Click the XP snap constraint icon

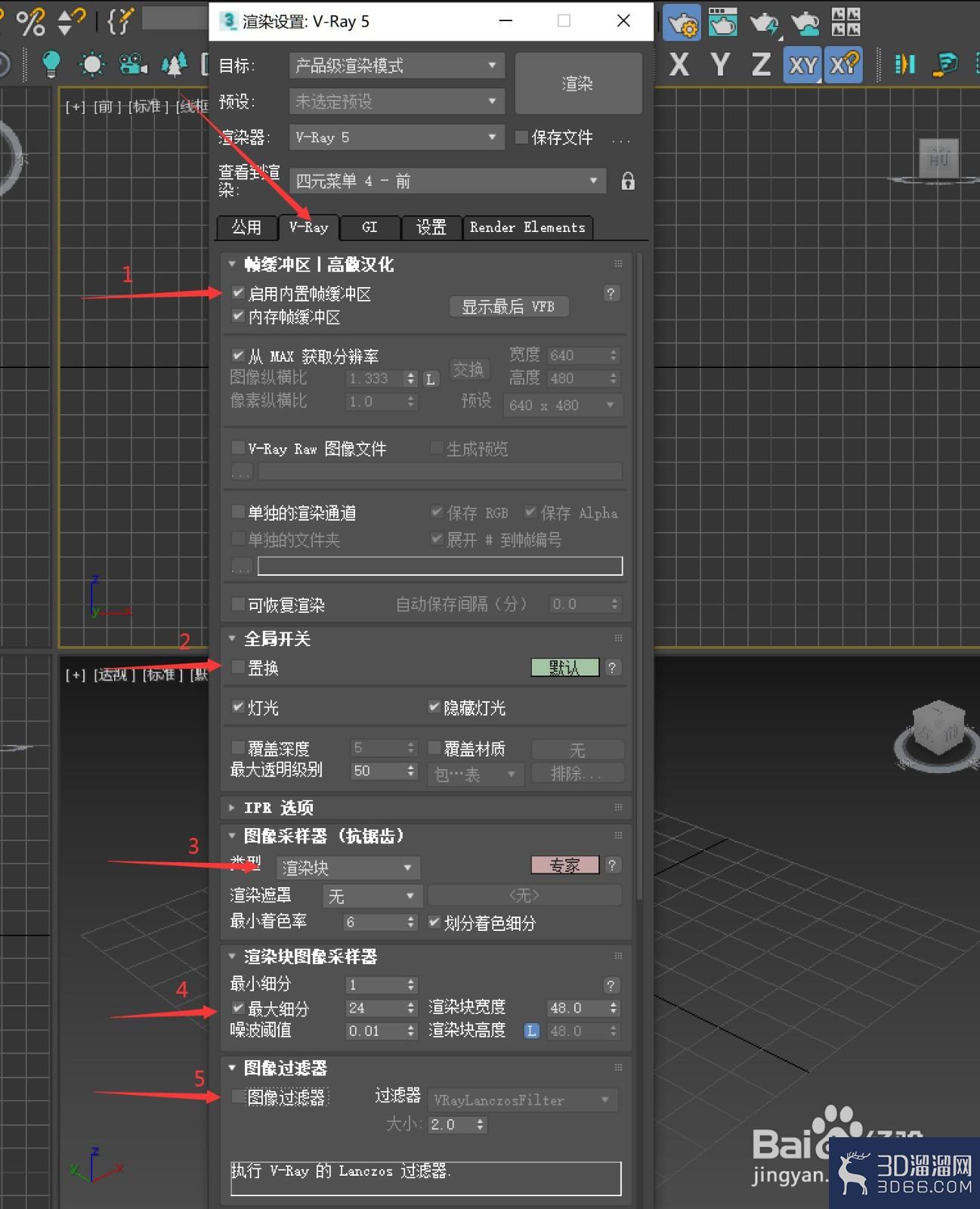coord(843,65)
